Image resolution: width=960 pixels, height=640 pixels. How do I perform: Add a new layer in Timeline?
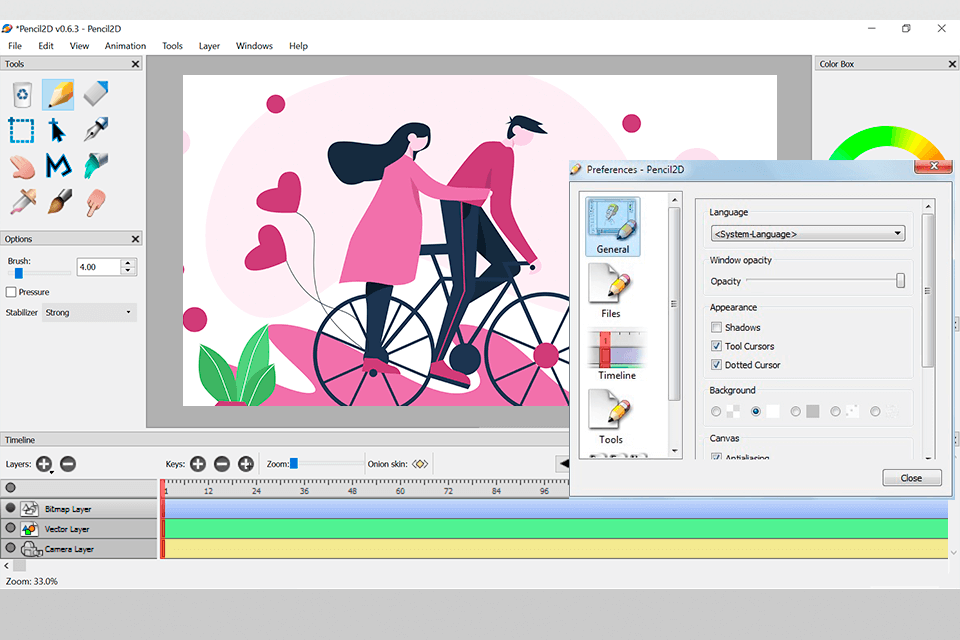44,464
